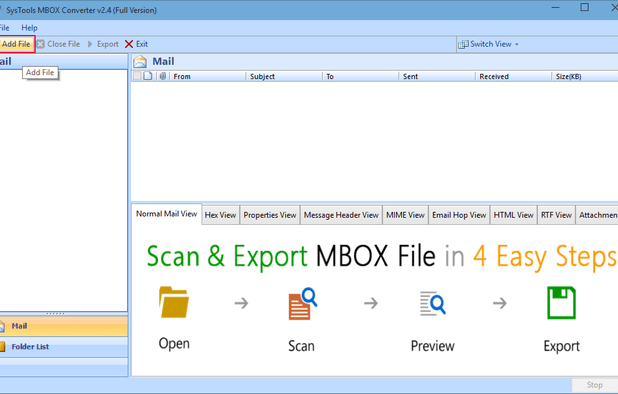This screenshot has height=394, width=618.
Task: Click the green Export floppy disk icon
Action: pyautogui.click(x=561, y=303)
